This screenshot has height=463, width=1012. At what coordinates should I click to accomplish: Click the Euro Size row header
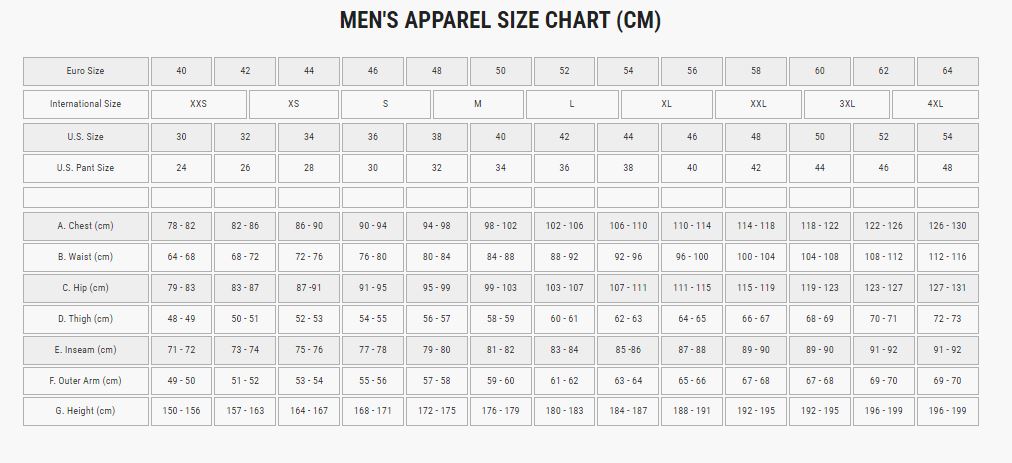tap(85, 71)
